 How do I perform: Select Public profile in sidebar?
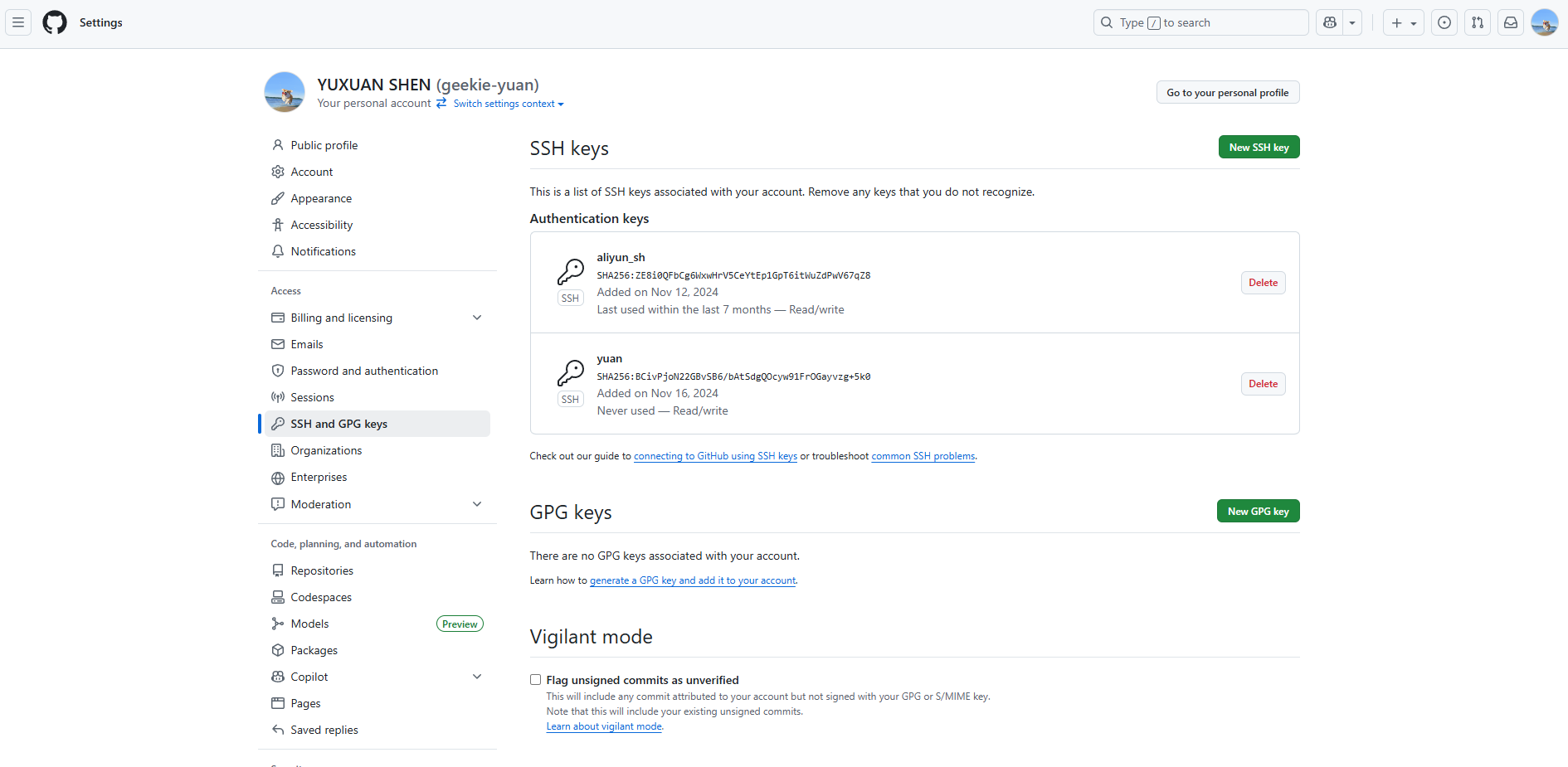[324, 145]
